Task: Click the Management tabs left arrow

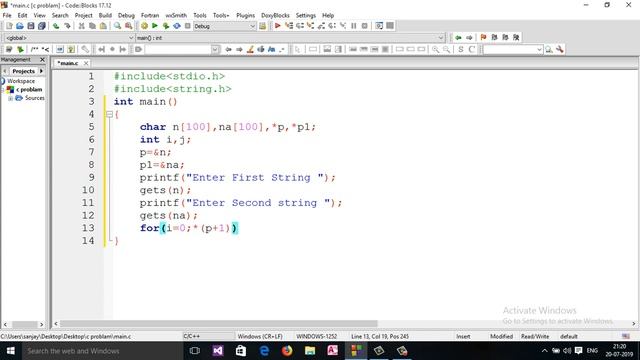Action: click(x=4, y=71)
